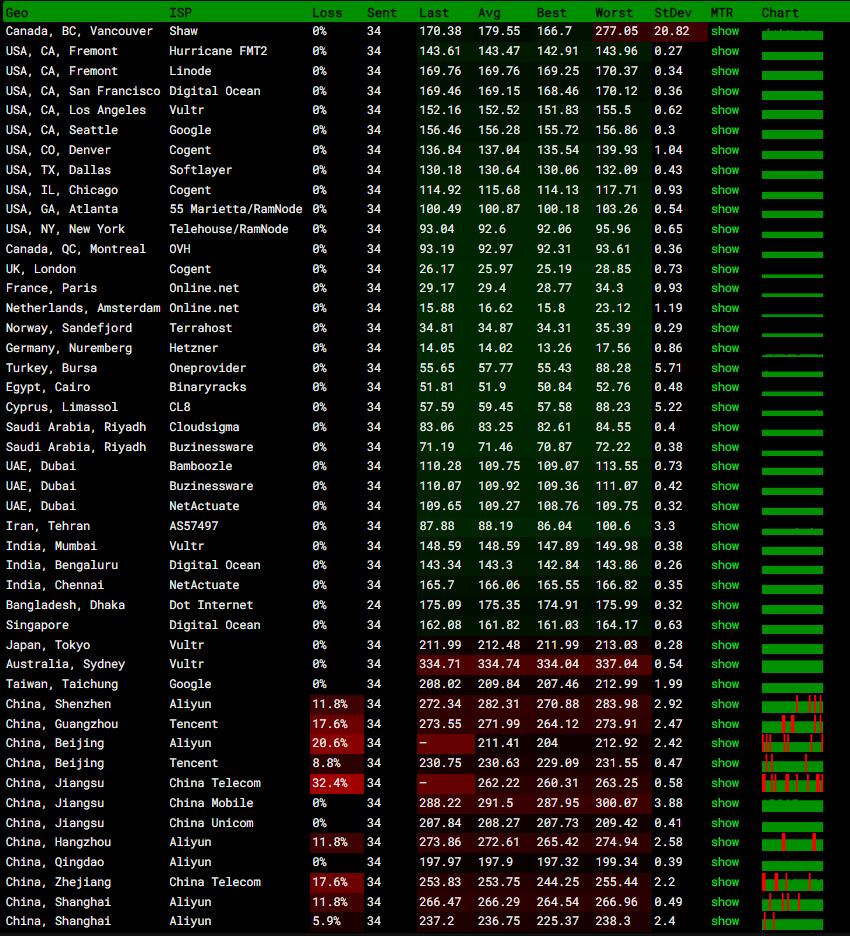
Task: Click the chart in Beijing Tencent row
Action: 792,763
